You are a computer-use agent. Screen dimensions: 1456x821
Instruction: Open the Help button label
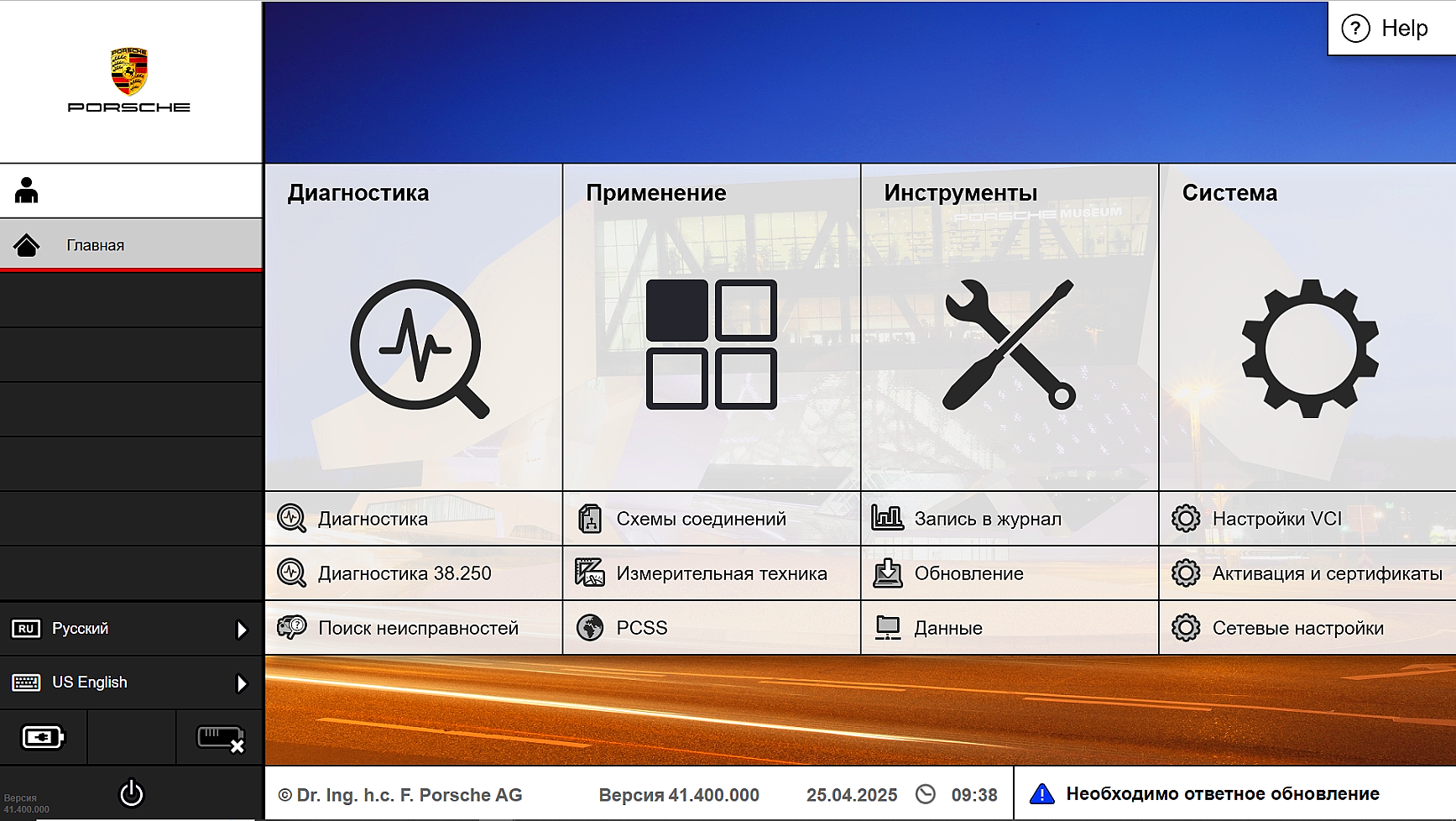pyautogui.click(x=1404, y=29)
